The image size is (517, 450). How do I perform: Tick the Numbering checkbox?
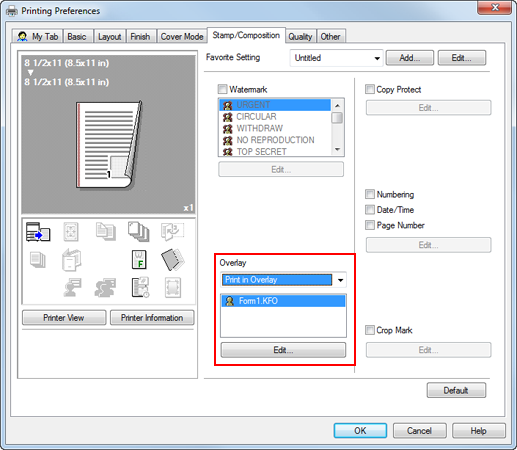(x=370, y=194)
